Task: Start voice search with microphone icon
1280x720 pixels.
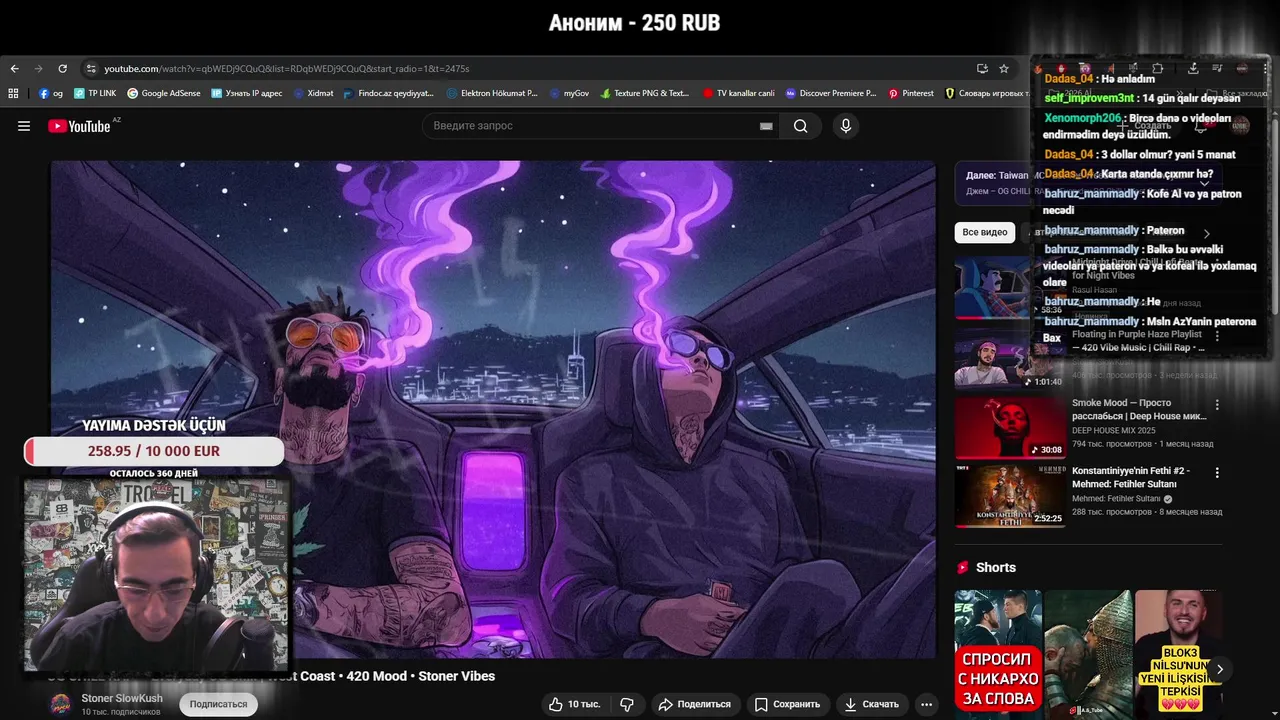Action: (846, 126)
